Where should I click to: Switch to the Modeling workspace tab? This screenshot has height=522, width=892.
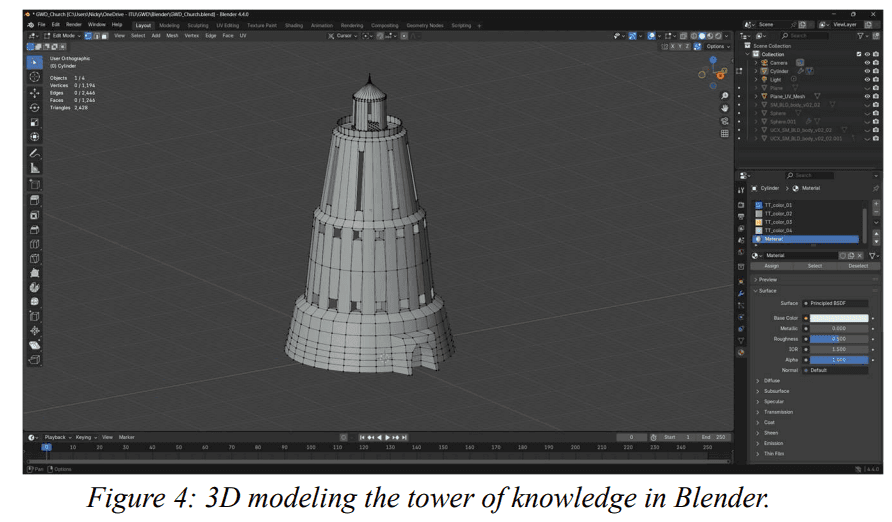click(x=169, y=25)
